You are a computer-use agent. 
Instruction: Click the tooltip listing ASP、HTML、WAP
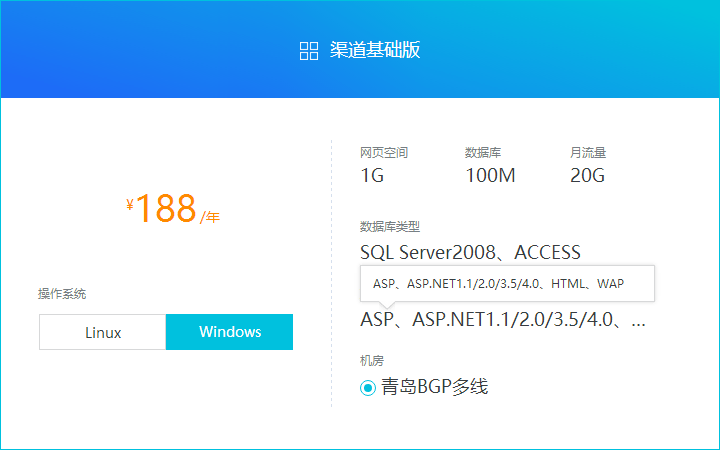coord(498,284)
